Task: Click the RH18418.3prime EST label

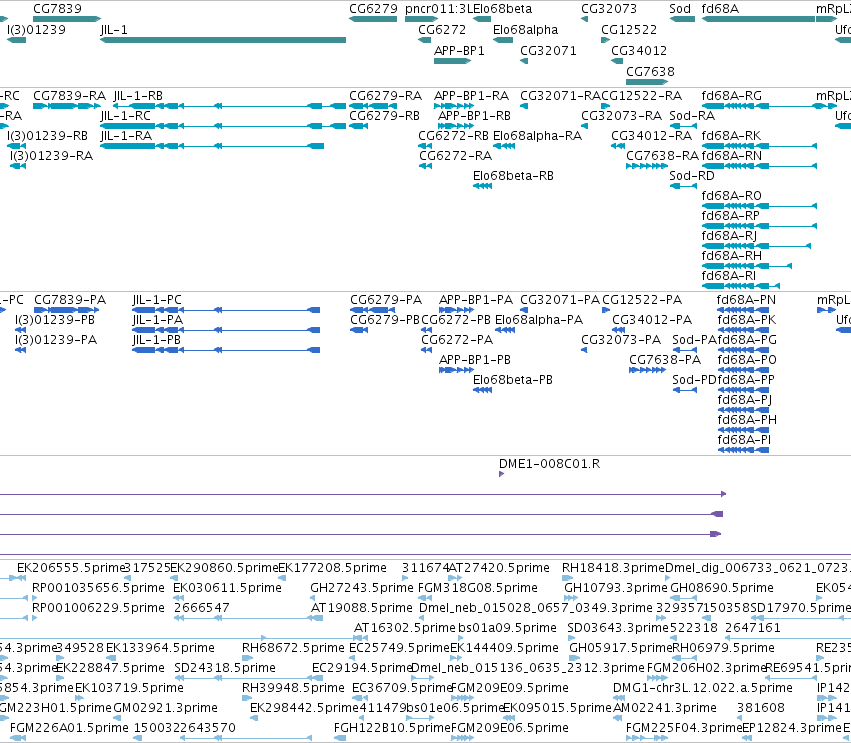Action: [x=613, y=568]
